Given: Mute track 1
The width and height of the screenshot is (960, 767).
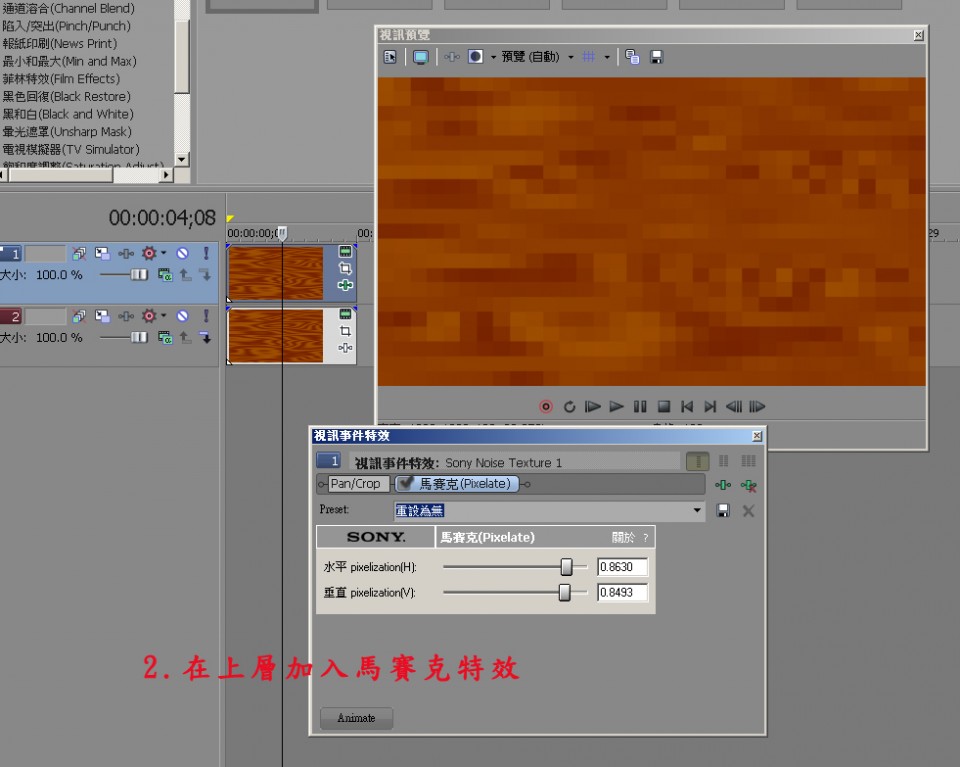Looking at the screenshot, I should [x=182, y=253].
